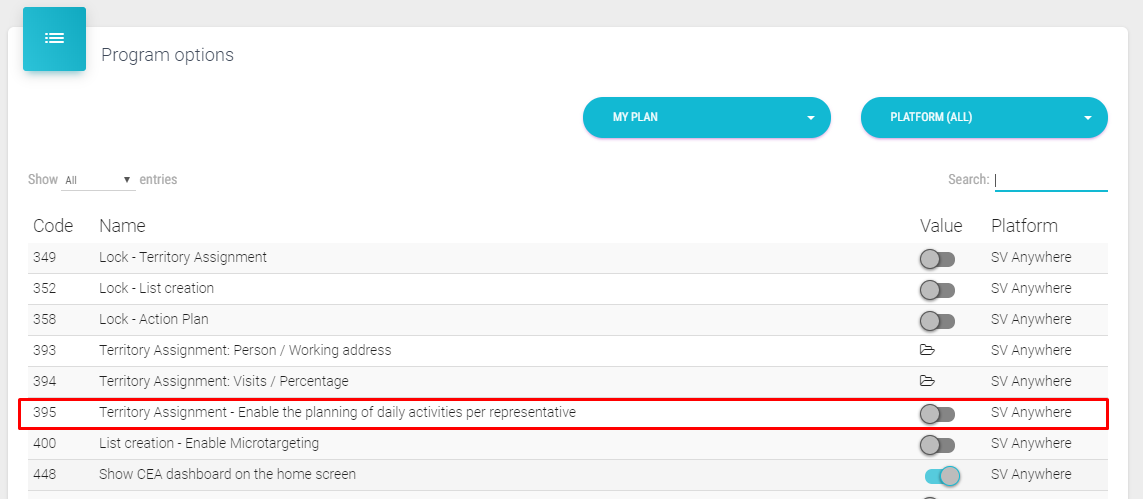Enable planning of daily activities per representative
Image resolution: width=1143 pixels, height=499 pixels.
coord(937,414)
